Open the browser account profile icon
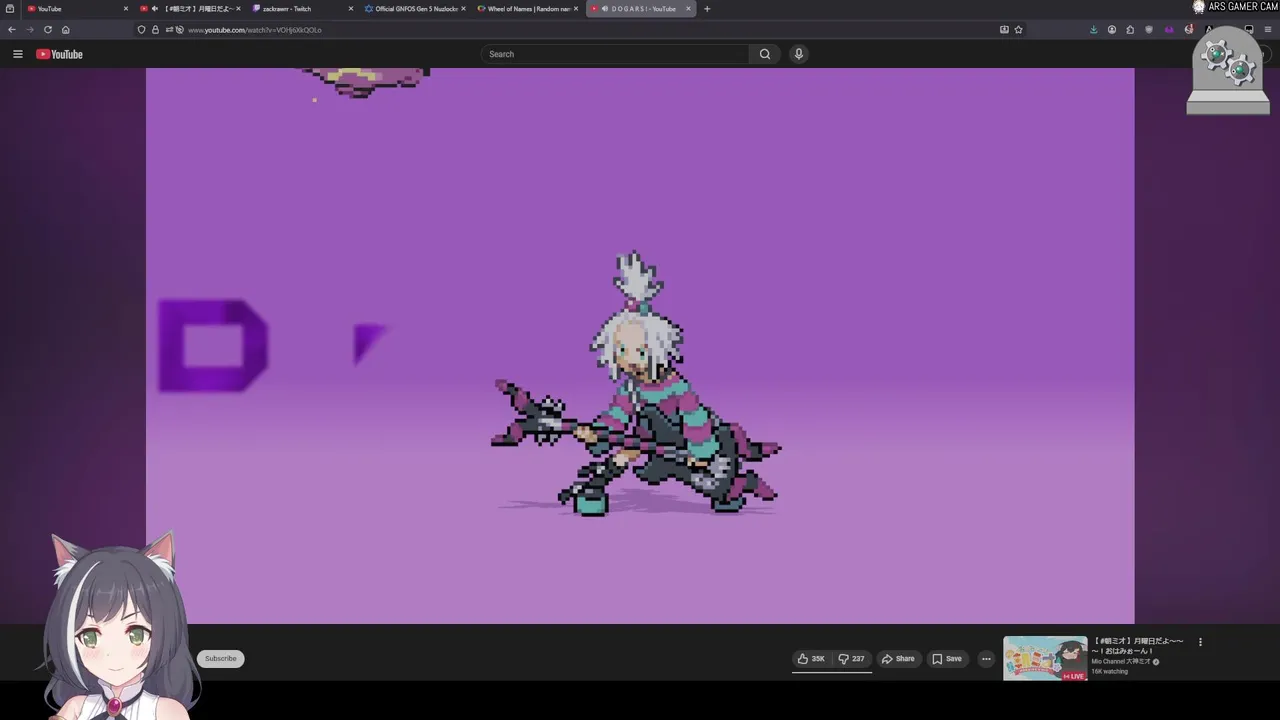This screenshot has width=1280, height=720. [x=1112, y=30]
